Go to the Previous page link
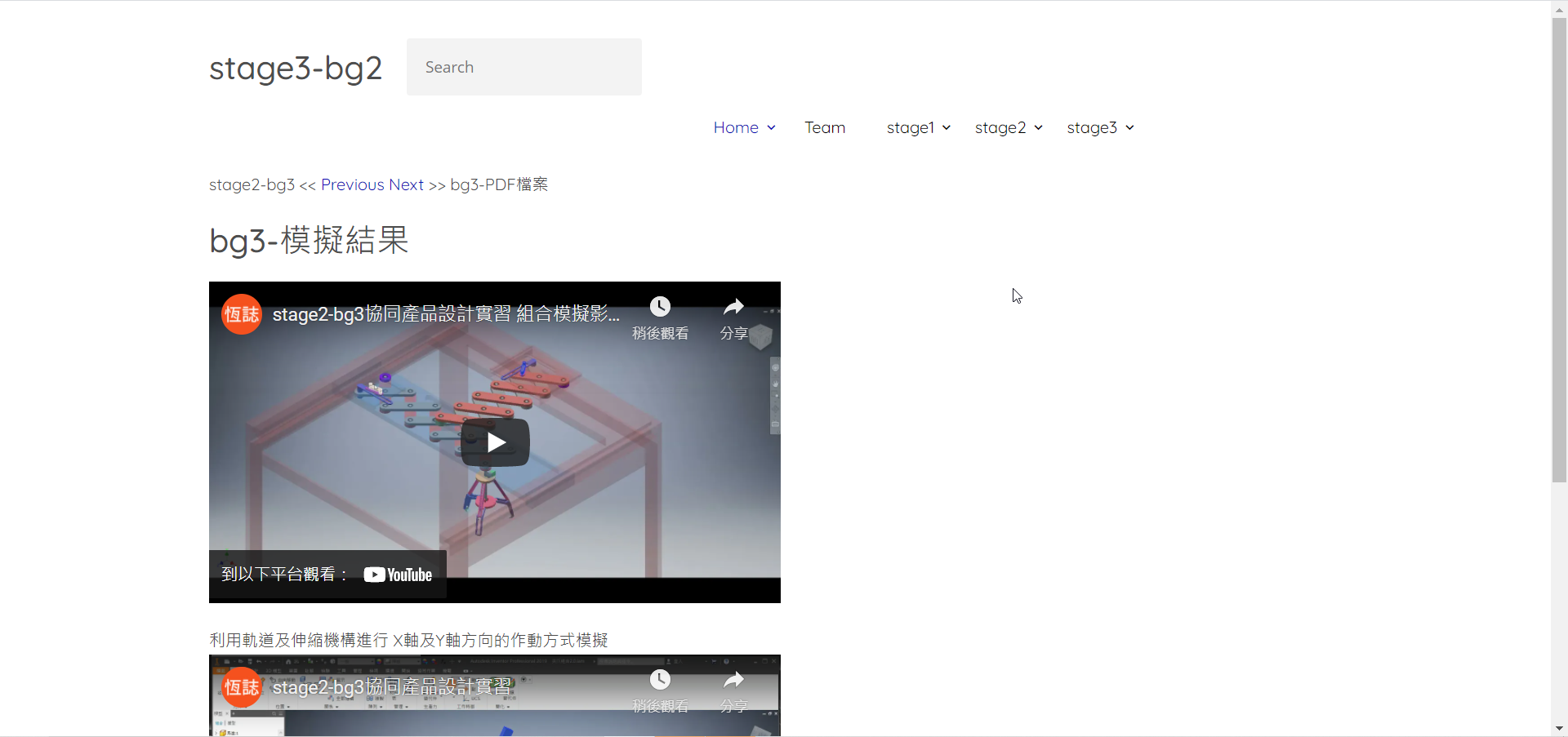 [353, 185]
